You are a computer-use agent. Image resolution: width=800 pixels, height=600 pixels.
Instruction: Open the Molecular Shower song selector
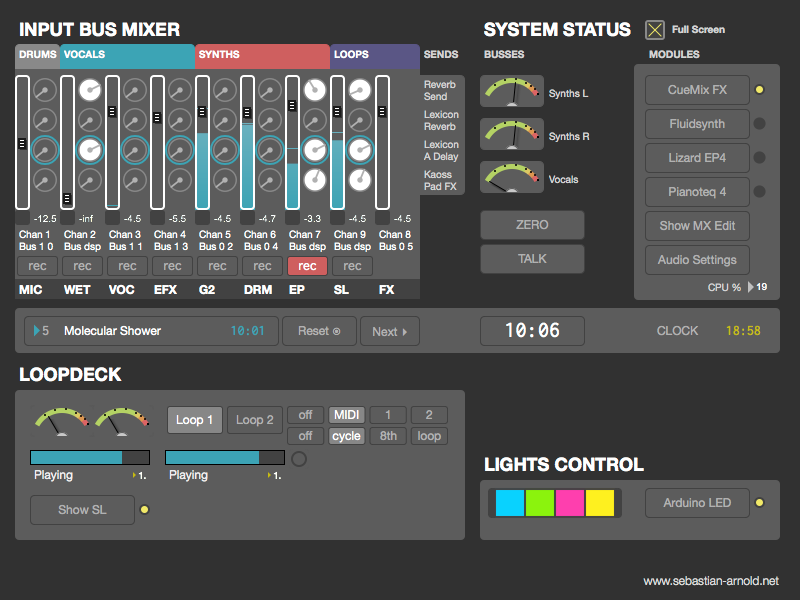click(150, 331)
